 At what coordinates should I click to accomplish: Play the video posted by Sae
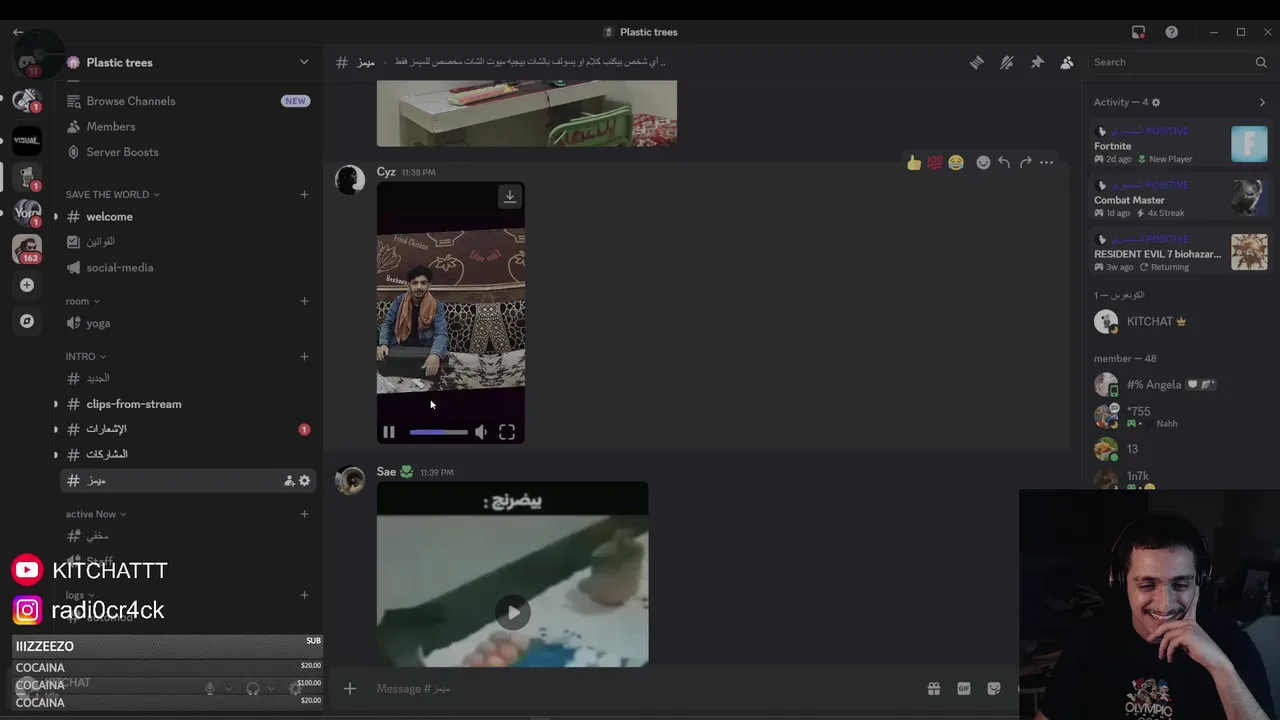point(513,612)
